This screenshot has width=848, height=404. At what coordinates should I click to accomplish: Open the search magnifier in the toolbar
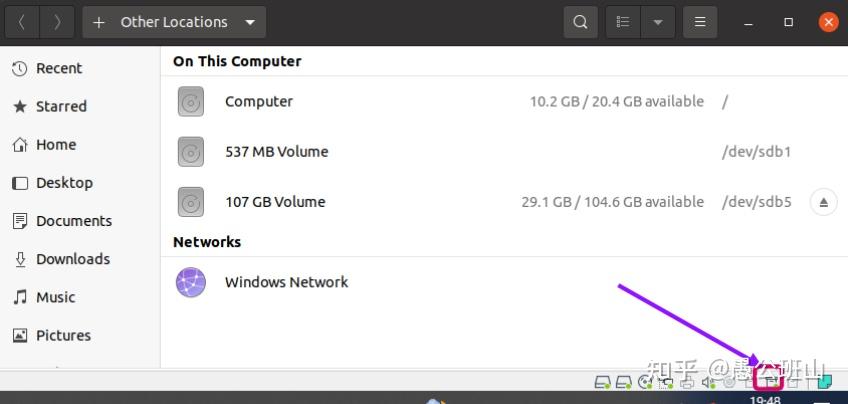click(580, 22)
